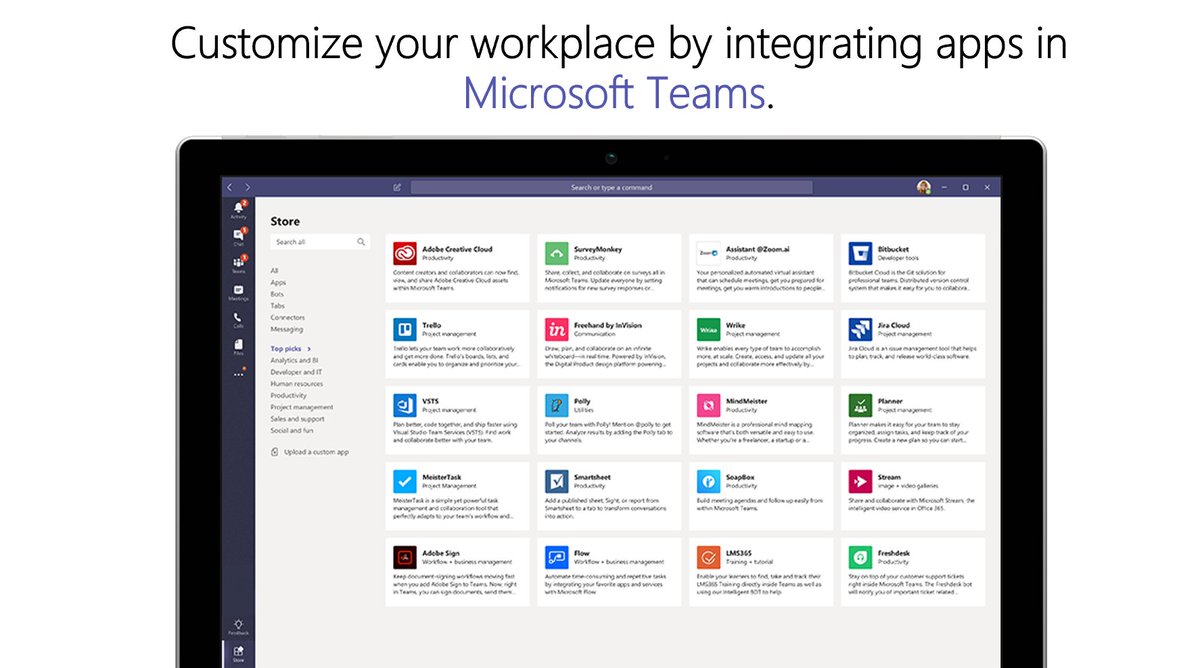Open Sales and support category
This screenshot has height=668, width=1200.
click(x=297, y=419)
